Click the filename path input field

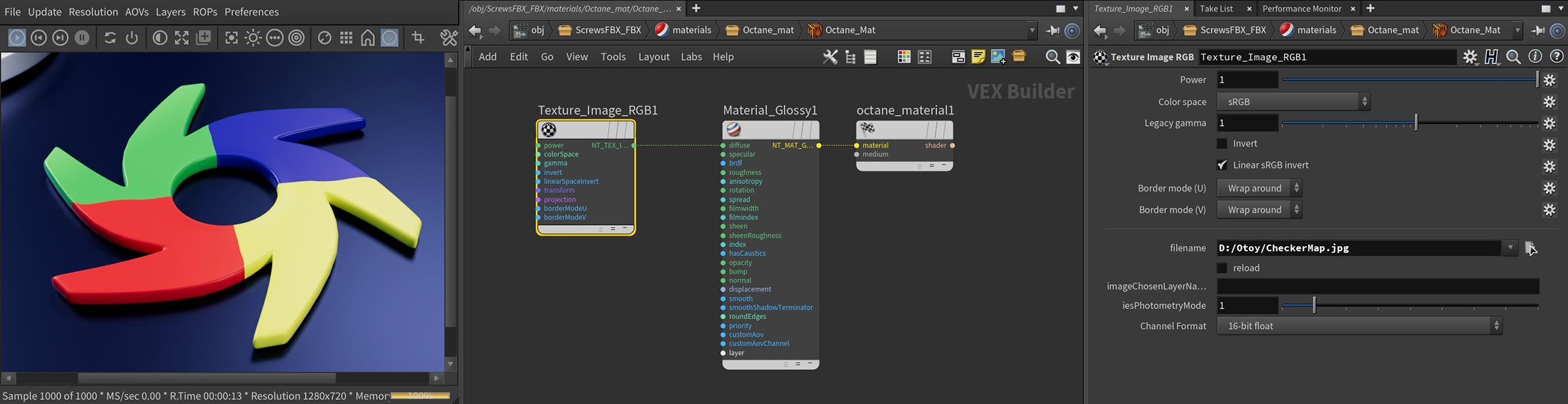tap(1357, 248)
